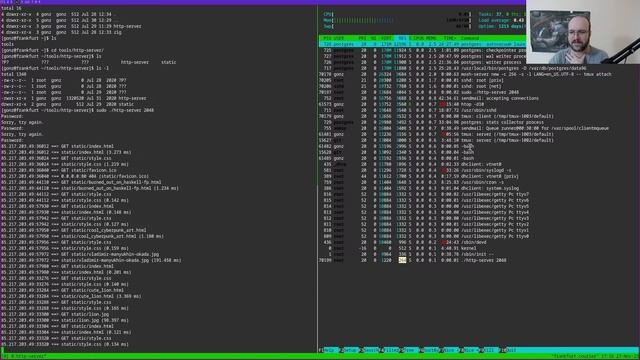This screenshot has width=640, height=360.
Task: Click GET static/cool_cyberpunk_art.html log line
Action: 74,230
